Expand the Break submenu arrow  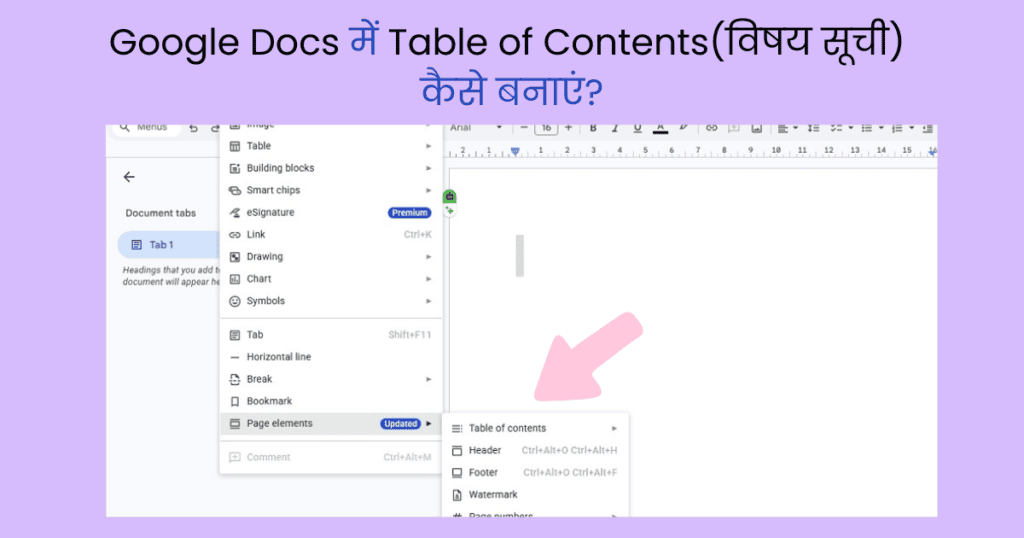[428, 379]
